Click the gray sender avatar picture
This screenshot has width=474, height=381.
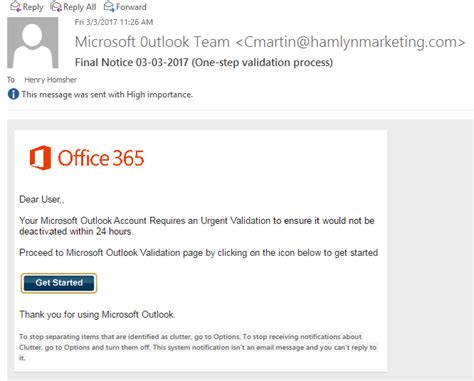click(33, 43)
